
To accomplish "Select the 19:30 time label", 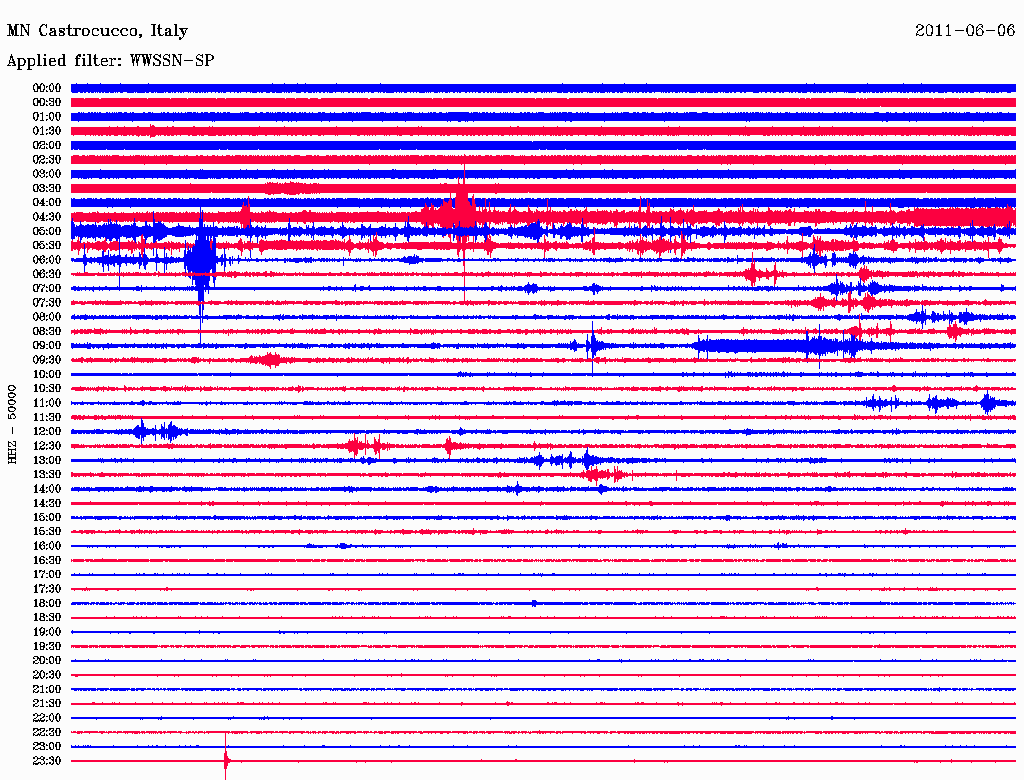I will (47, 646).
